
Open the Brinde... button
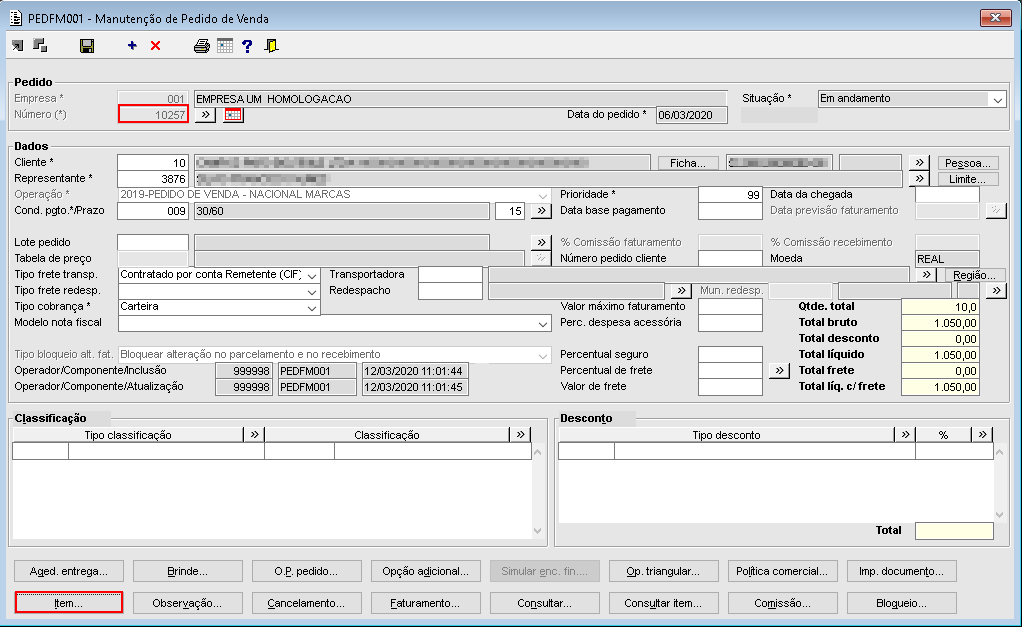(x=187, y=571)
